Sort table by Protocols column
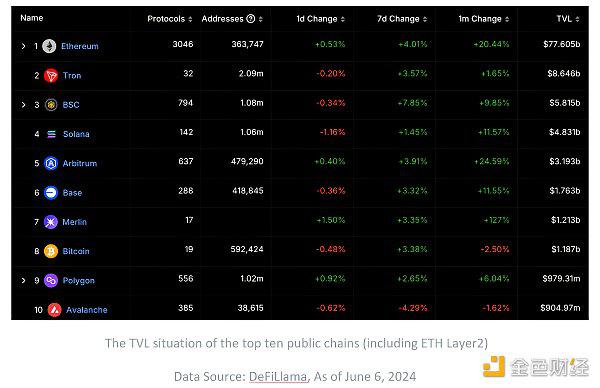This screenshot has height=388, width=600. 170,19
